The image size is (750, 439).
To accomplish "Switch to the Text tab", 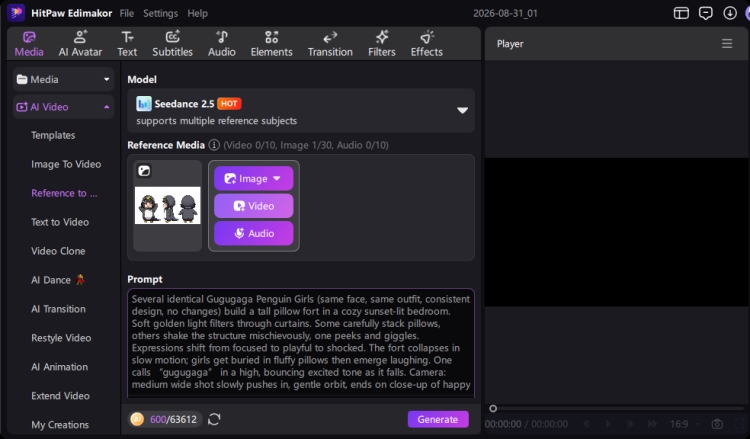I will 127,44.
